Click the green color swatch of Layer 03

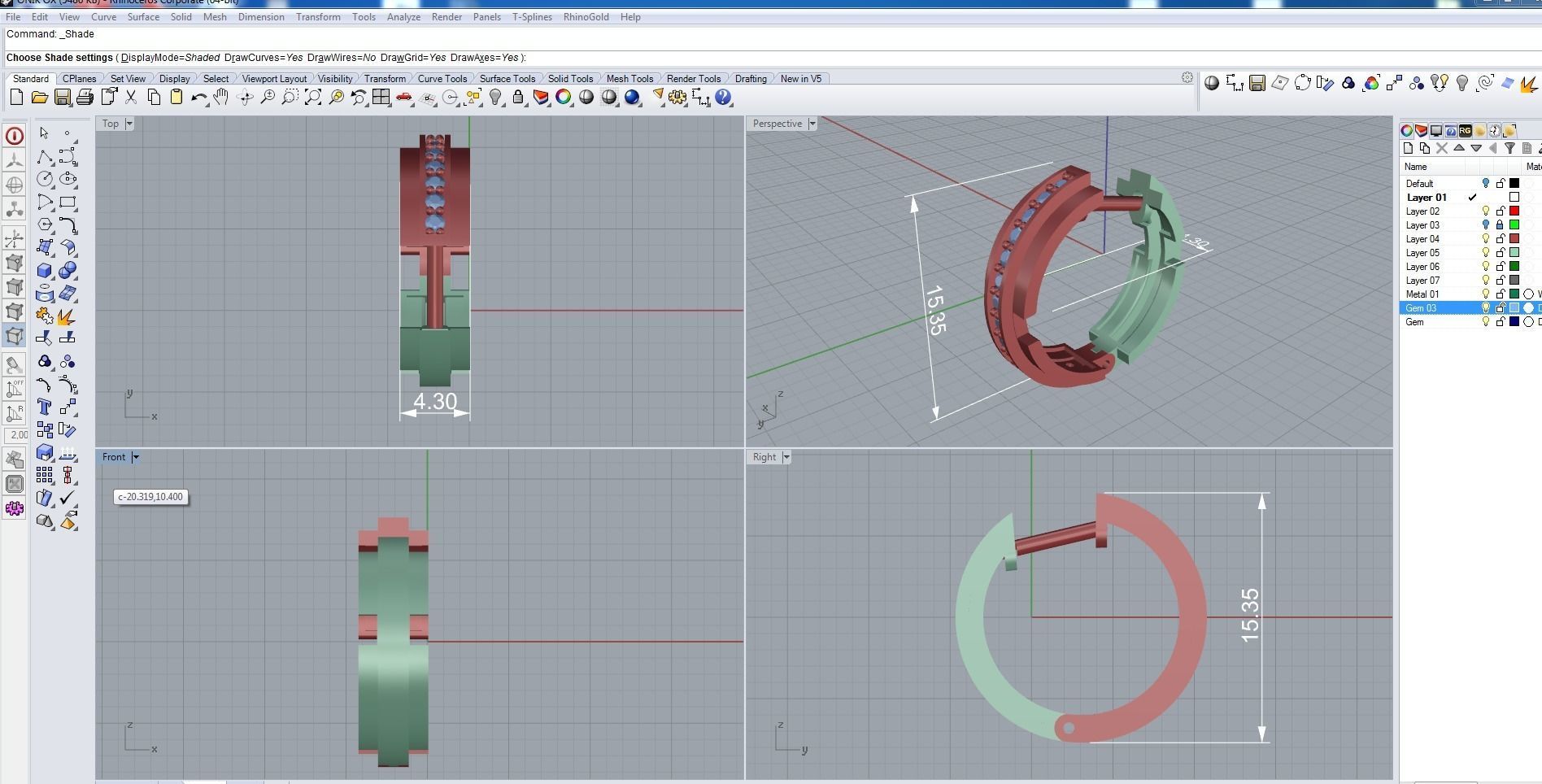pyautogui.click(x=1514, y=225)
